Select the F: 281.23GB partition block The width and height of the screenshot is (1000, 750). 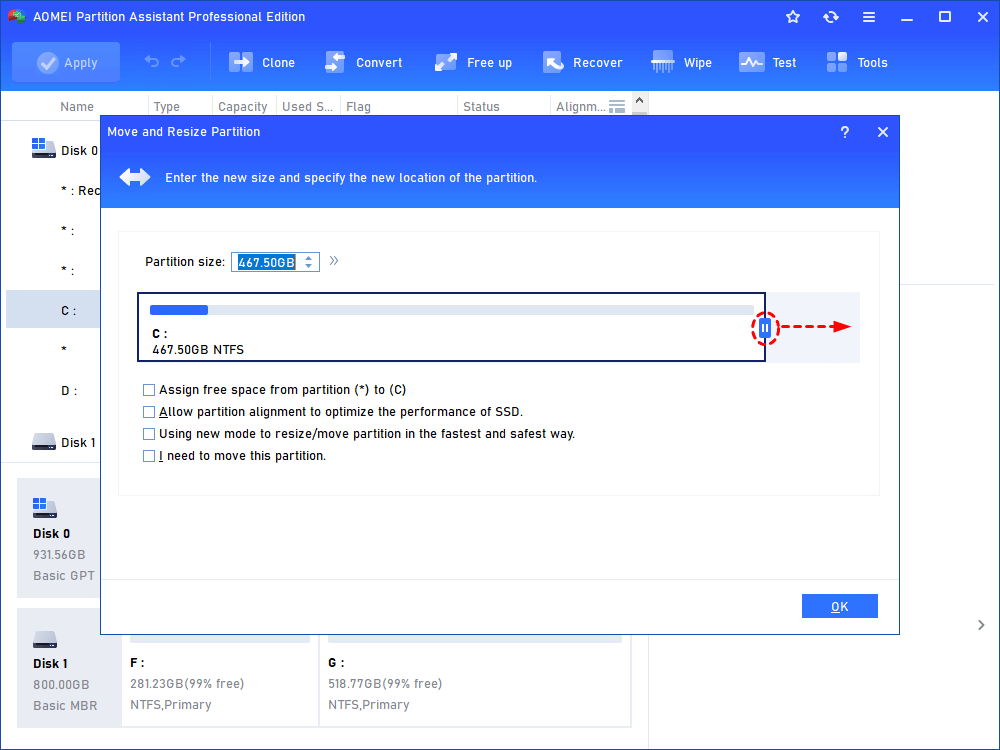click(220, 682)
